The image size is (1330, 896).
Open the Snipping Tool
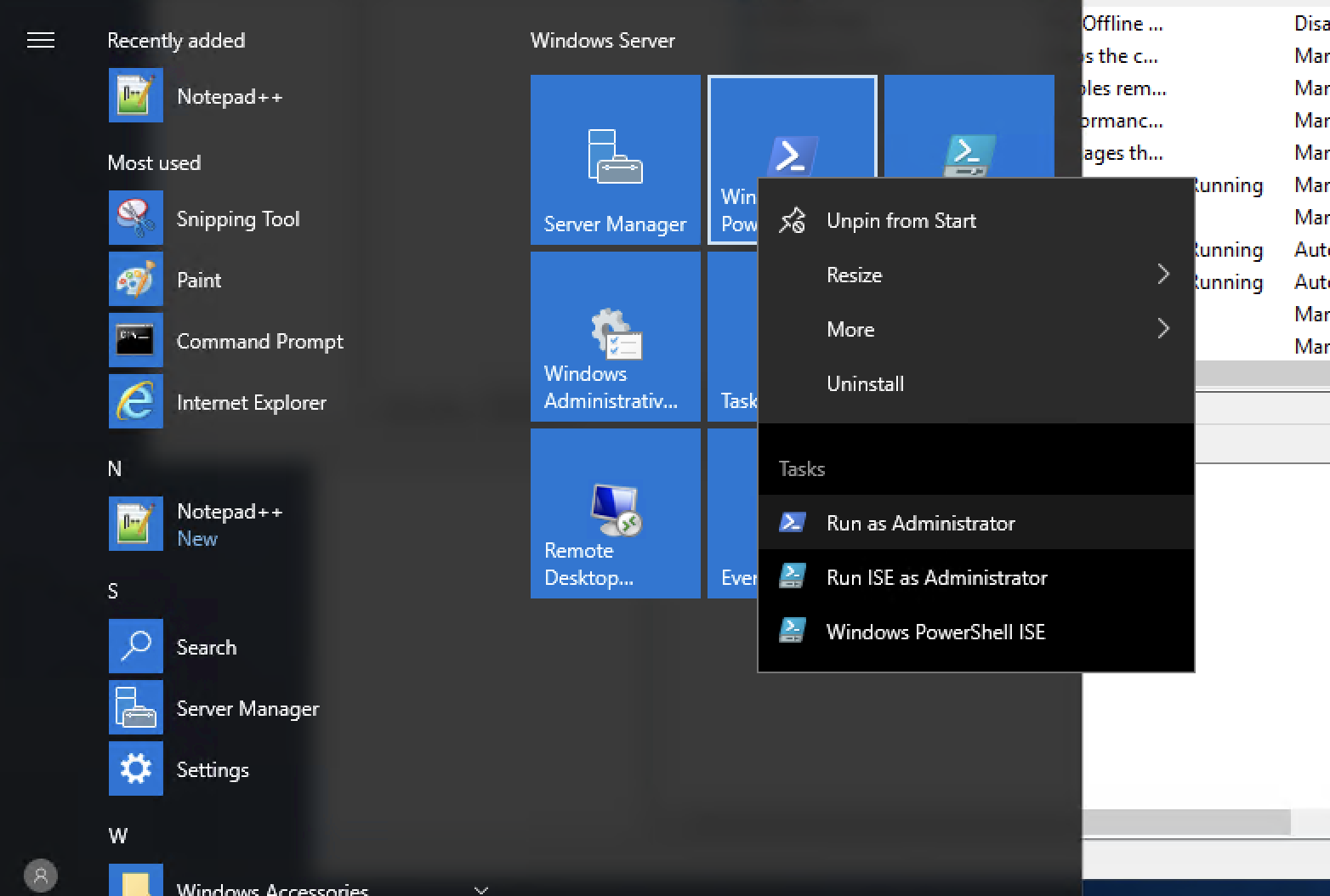pyautogui.click(x=238, y=218)
